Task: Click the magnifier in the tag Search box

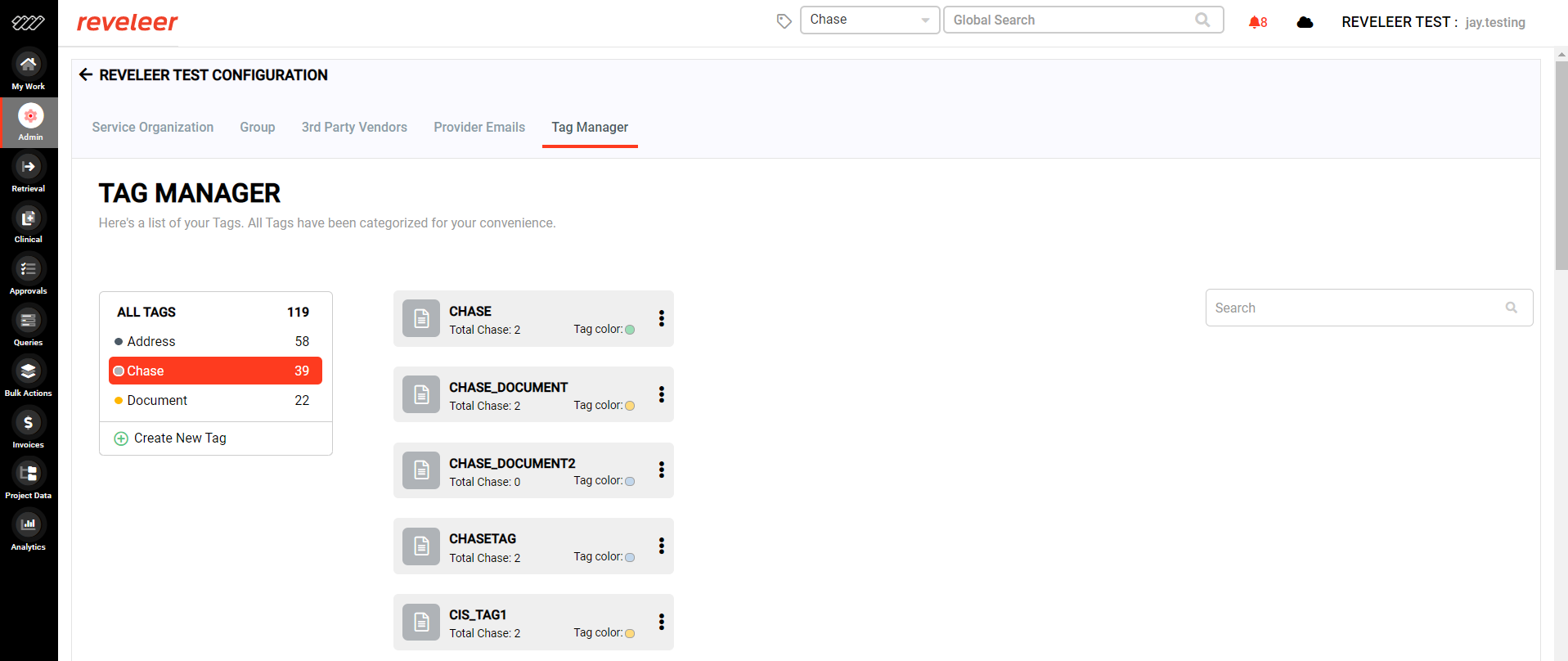Action: (1512, 308)
